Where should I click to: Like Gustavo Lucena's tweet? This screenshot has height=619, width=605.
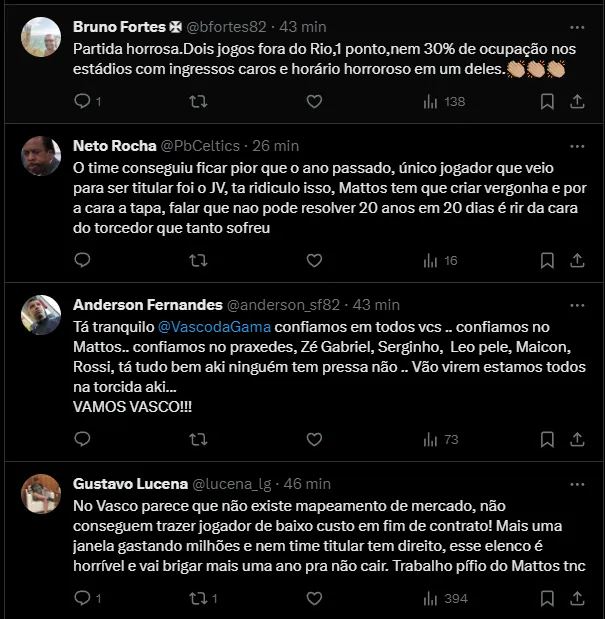pos(314,598)
